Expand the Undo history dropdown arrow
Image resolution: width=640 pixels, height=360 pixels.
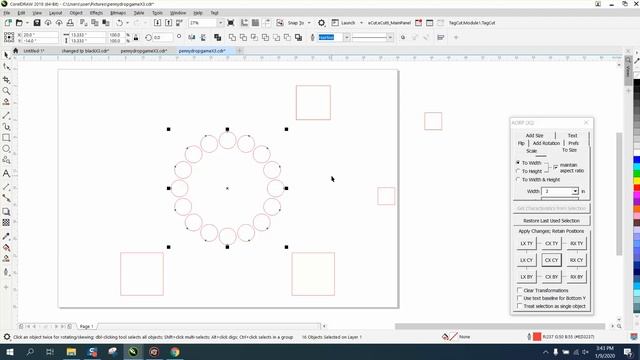coord(127,23)
